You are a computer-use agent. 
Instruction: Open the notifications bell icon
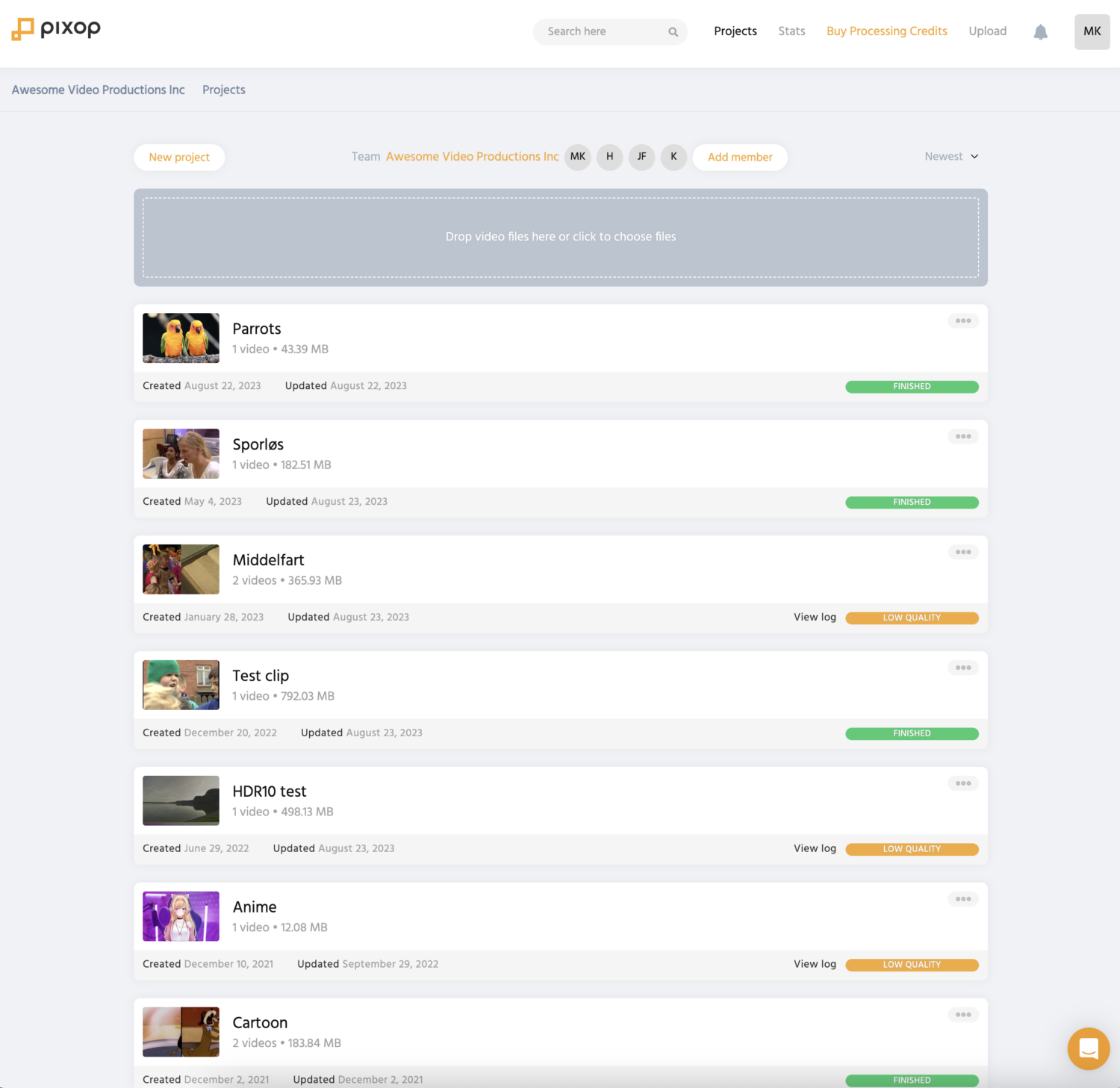1040,32
